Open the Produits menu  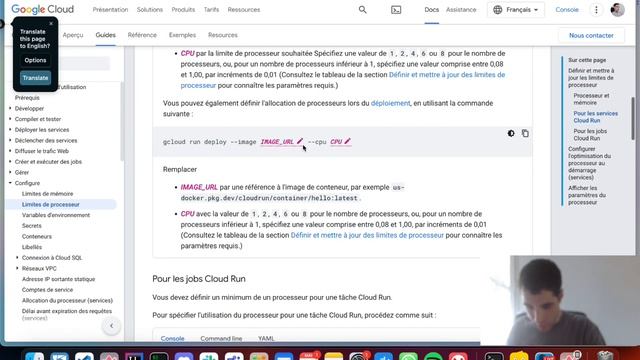tap(183, 10)
